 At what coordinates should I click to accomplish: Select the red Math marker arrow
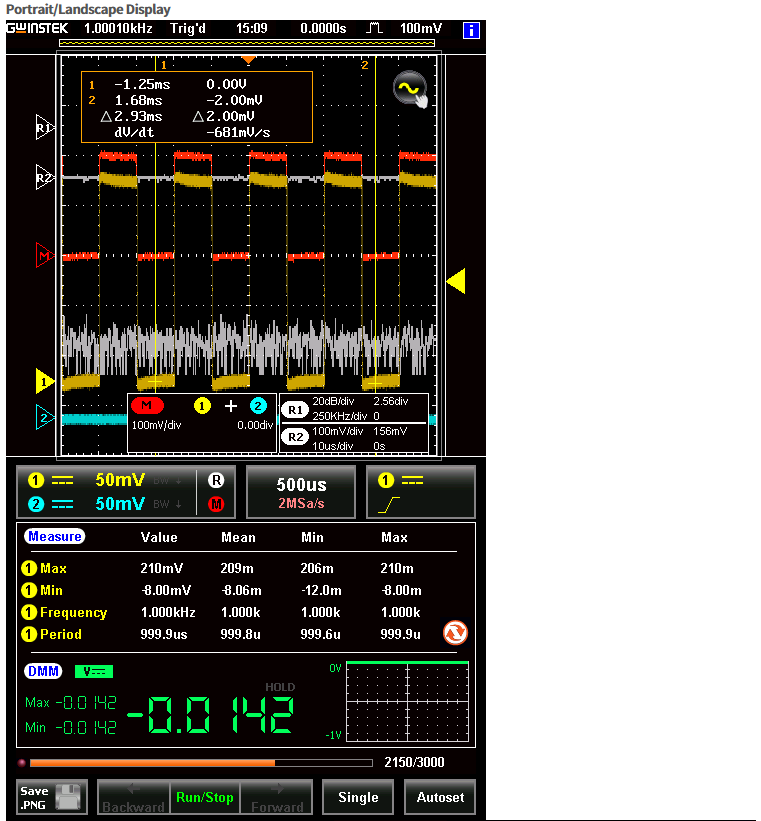[x=44, y=255]
